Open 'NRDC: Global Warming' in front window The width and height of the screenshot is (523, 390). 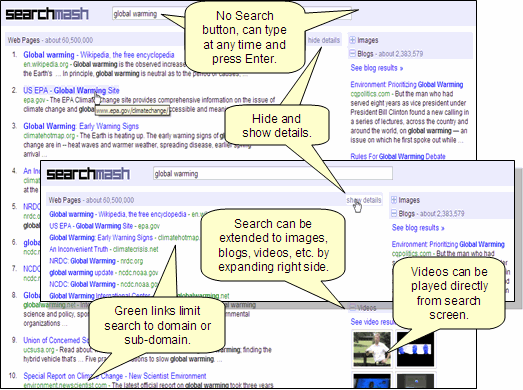82,261
